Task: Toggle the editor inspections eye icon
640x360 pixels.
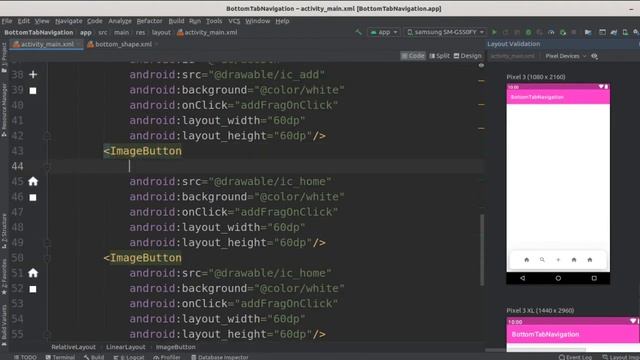Action: coord(481,65)
